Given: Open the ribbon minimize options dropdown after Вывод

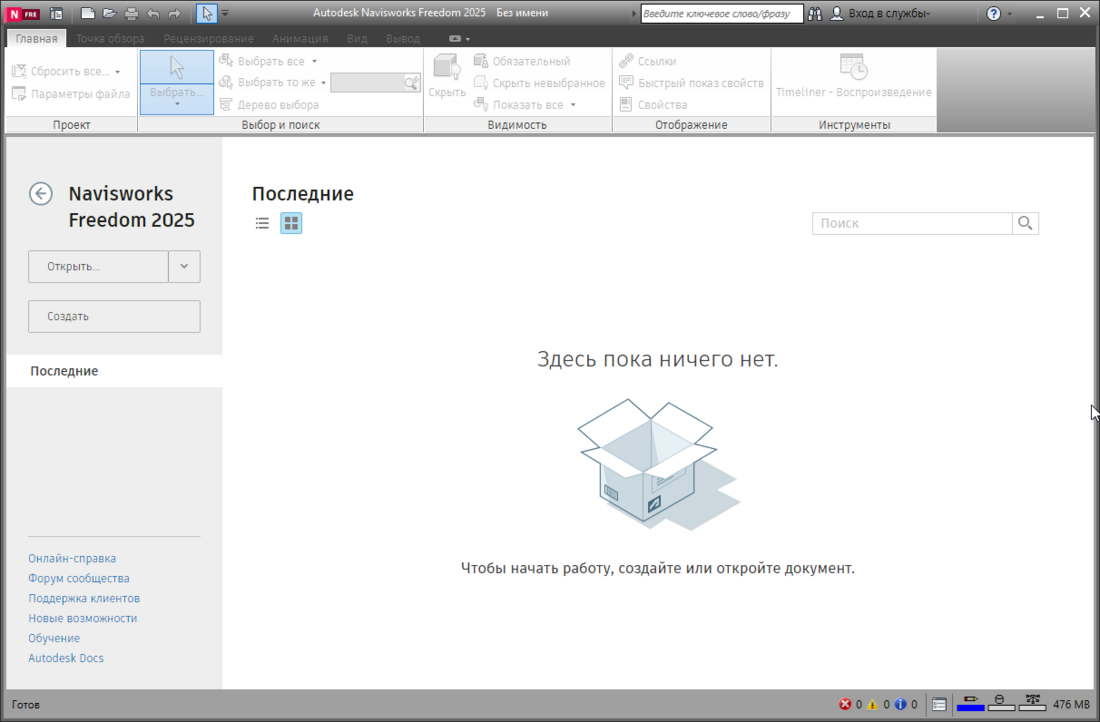Looking at the screenshot, I should tap(468, 39).
